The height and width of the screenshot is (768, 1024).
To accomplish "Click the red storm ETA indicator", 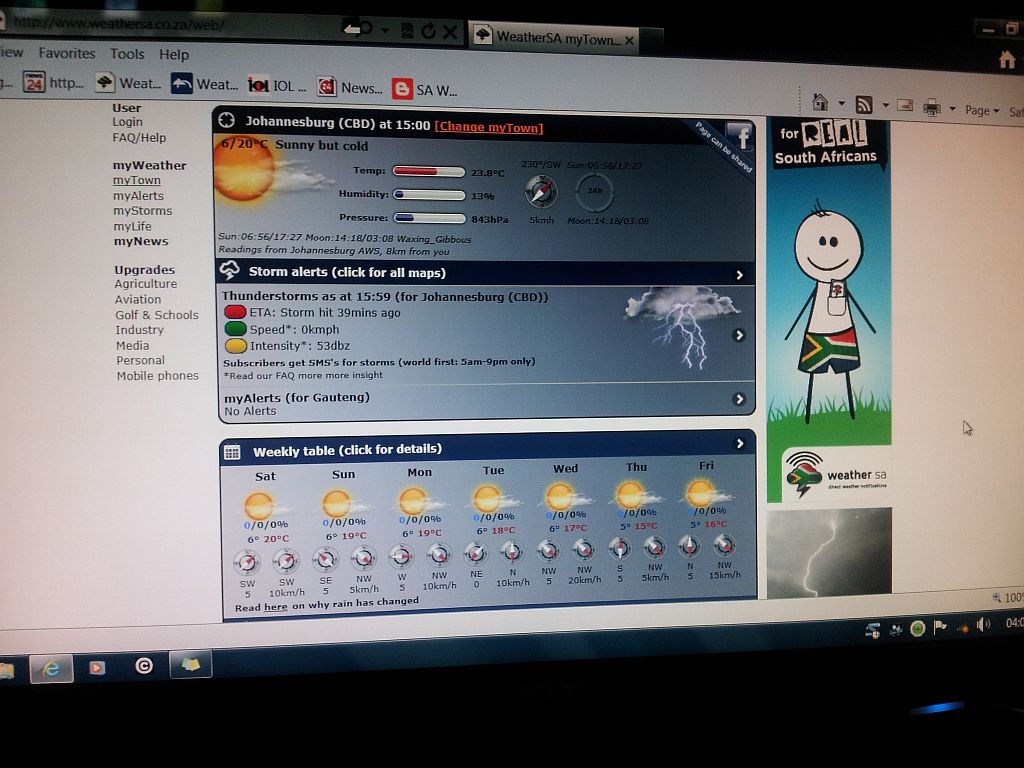I will pyautogui.click(x=235, y=312).
